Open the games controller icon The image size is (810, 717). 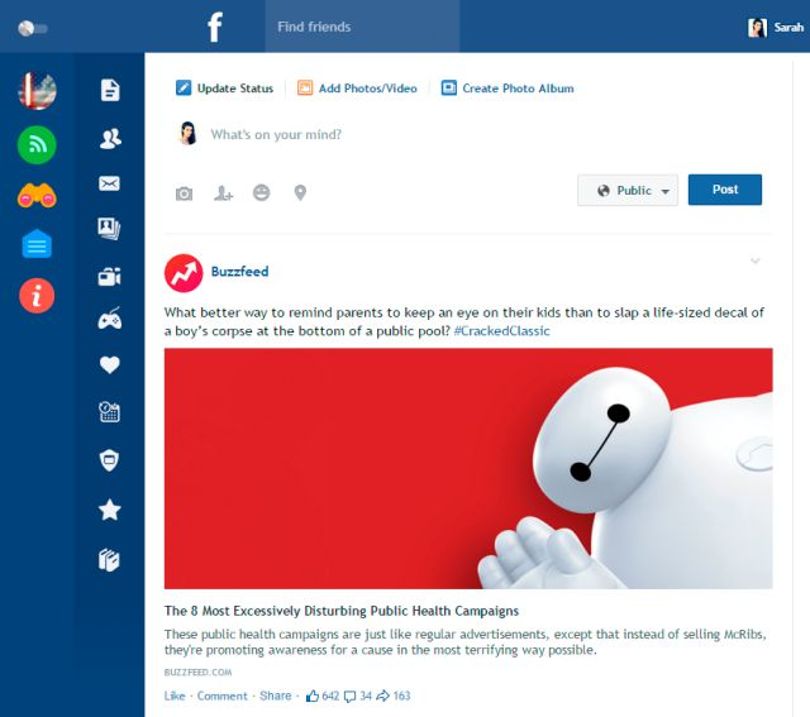click(x=110, y=318)
